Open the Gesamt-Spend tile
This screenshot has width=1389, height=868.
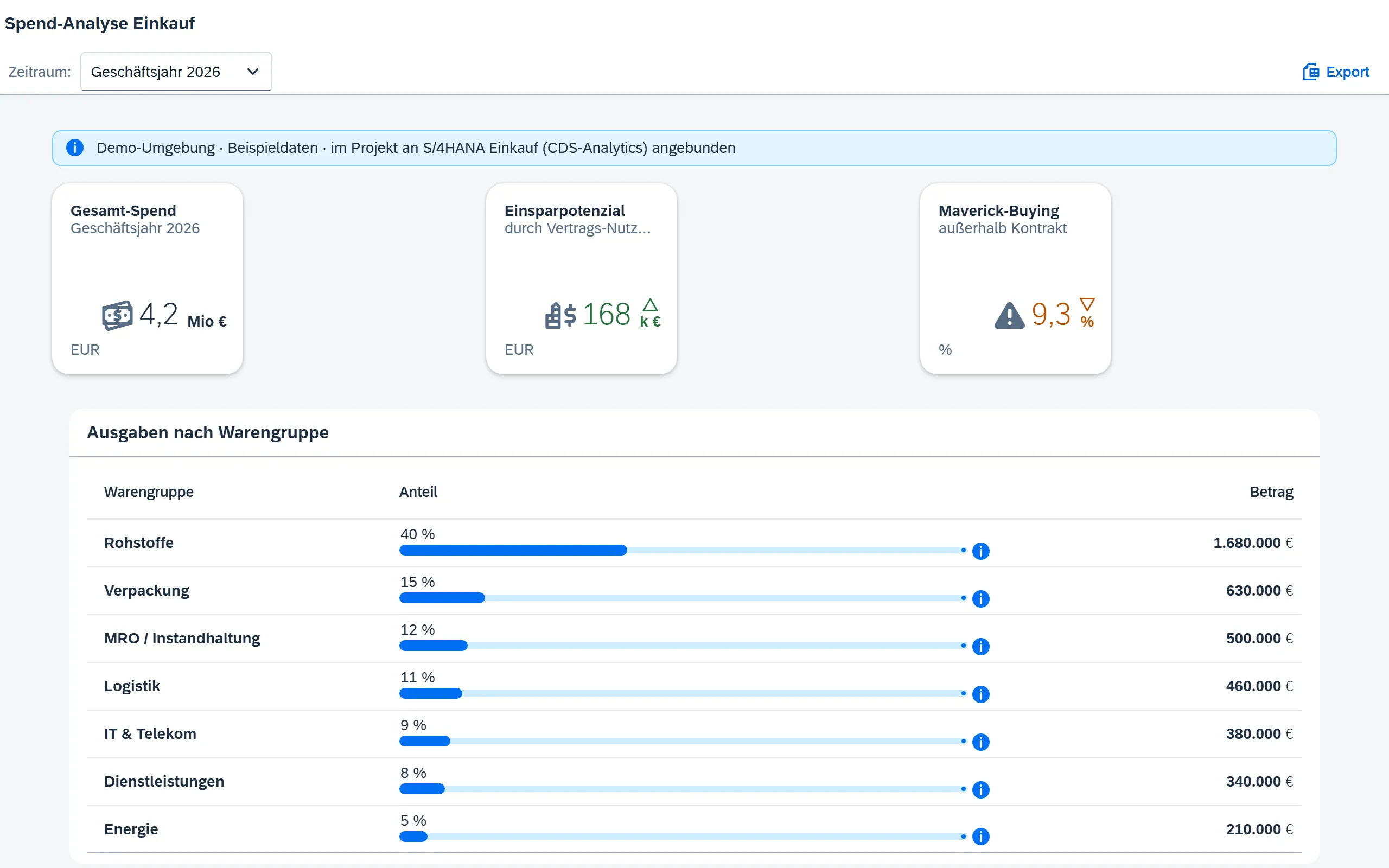pyautogui.click(x=148, y=279)
